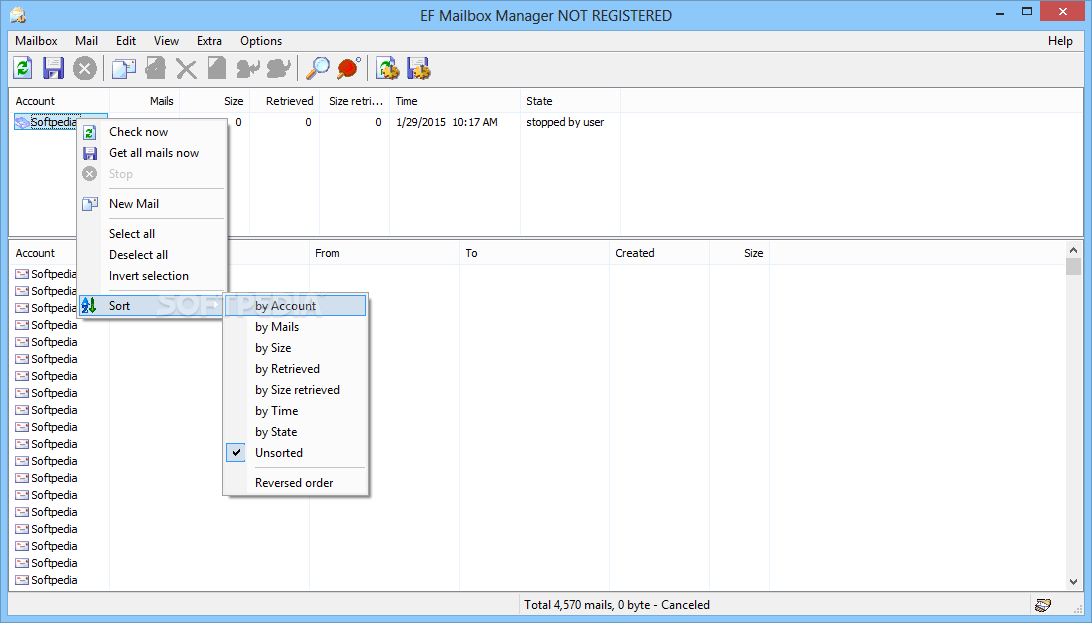Open the Extra menu
This screenshot has height=623, width=1092.
coord(209,41)
